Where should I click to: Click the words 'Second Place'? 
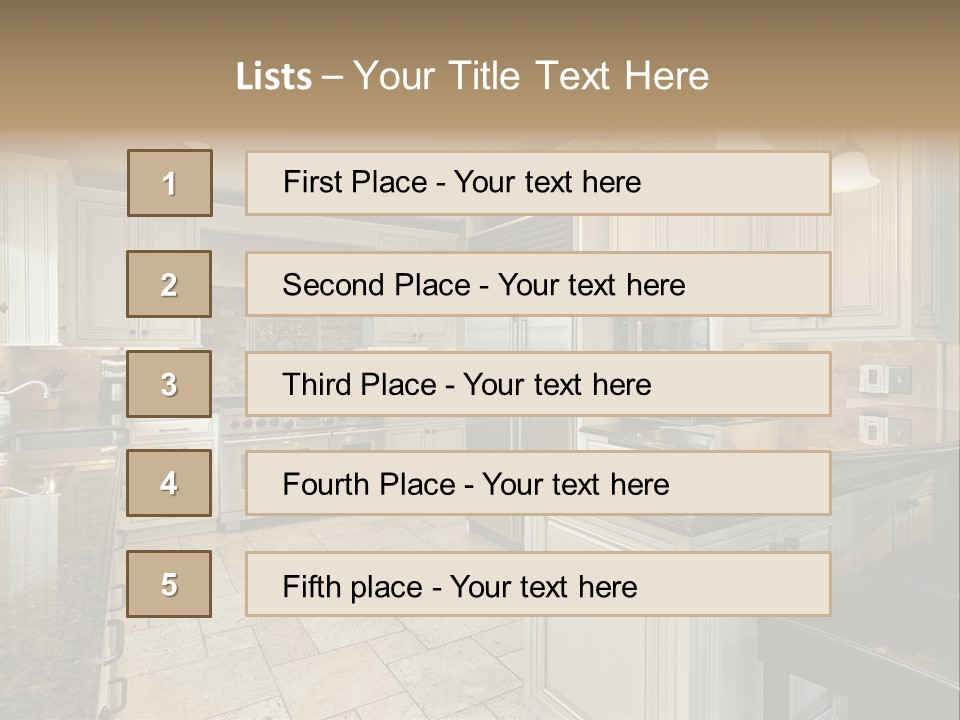[x=377, y=285]
